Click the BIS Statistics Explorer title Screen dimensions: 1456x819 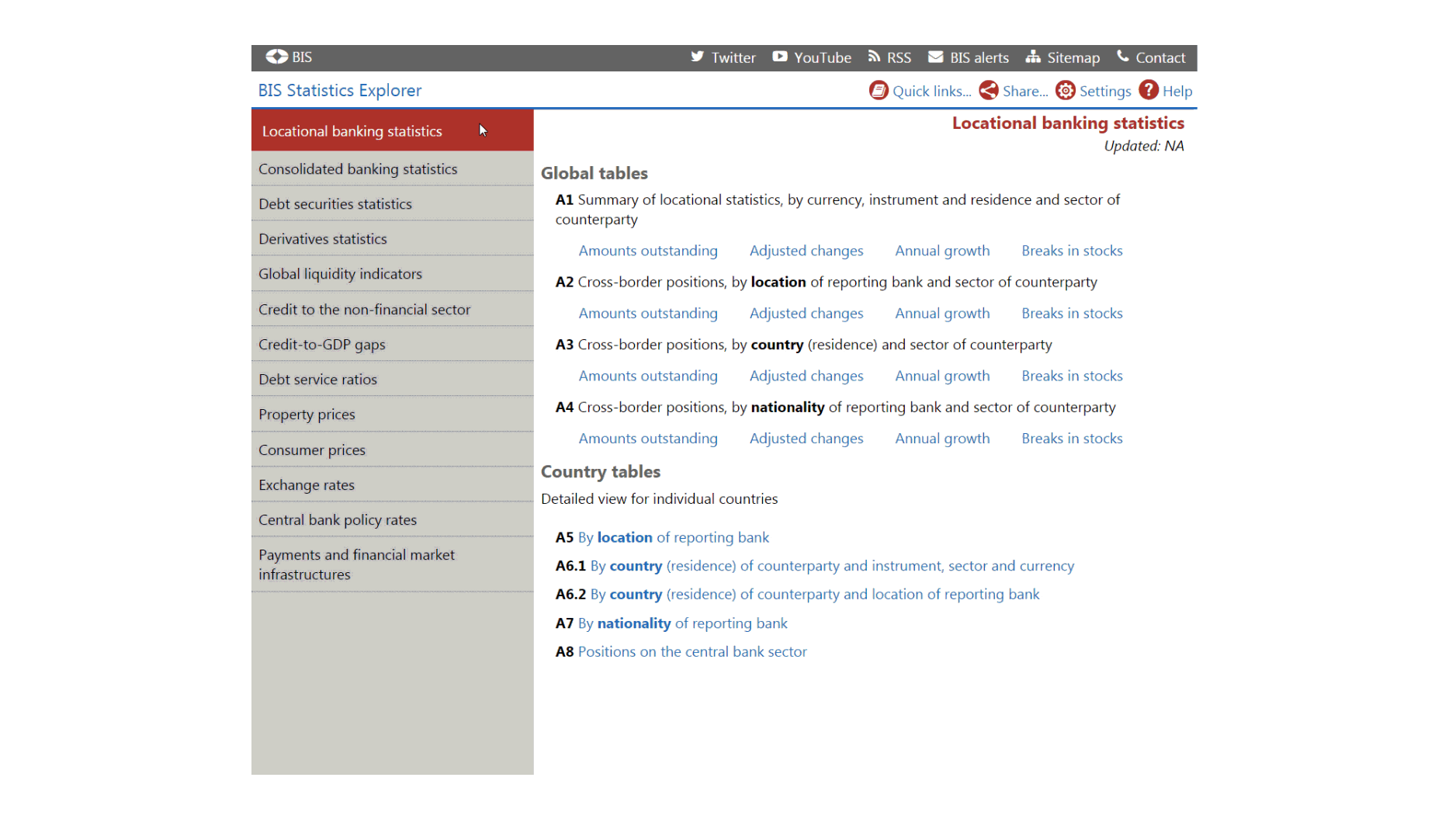pos(340,90)
